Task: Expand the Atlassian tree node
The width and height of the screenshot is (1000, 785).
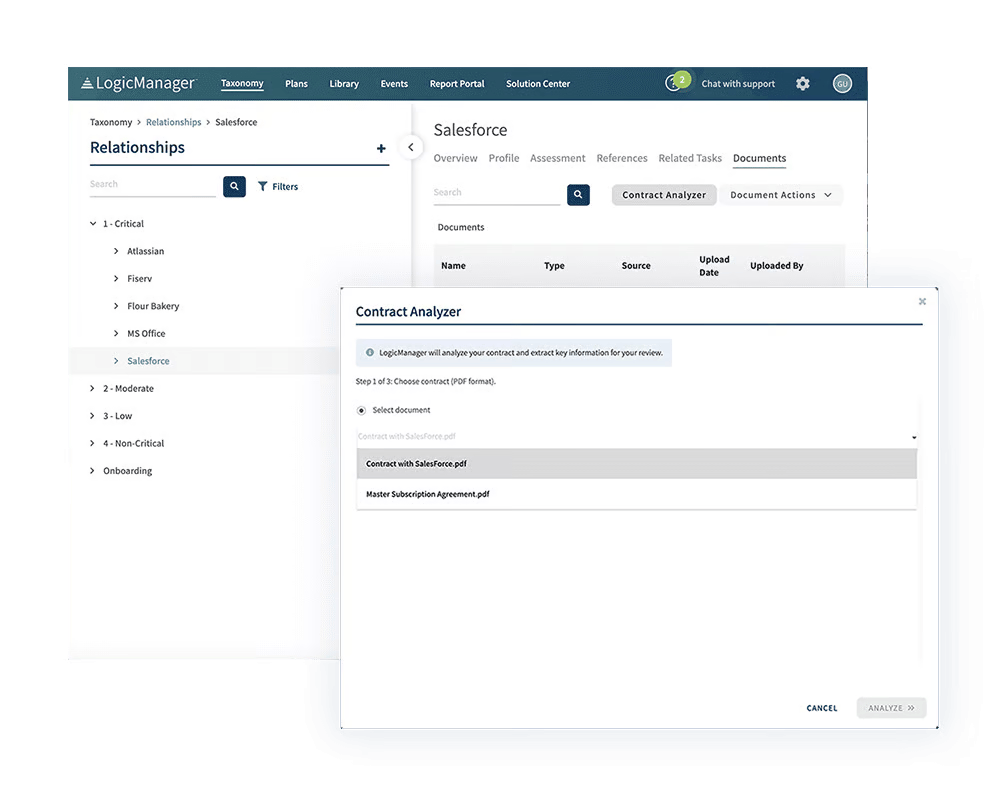Action: coord(116,251)
